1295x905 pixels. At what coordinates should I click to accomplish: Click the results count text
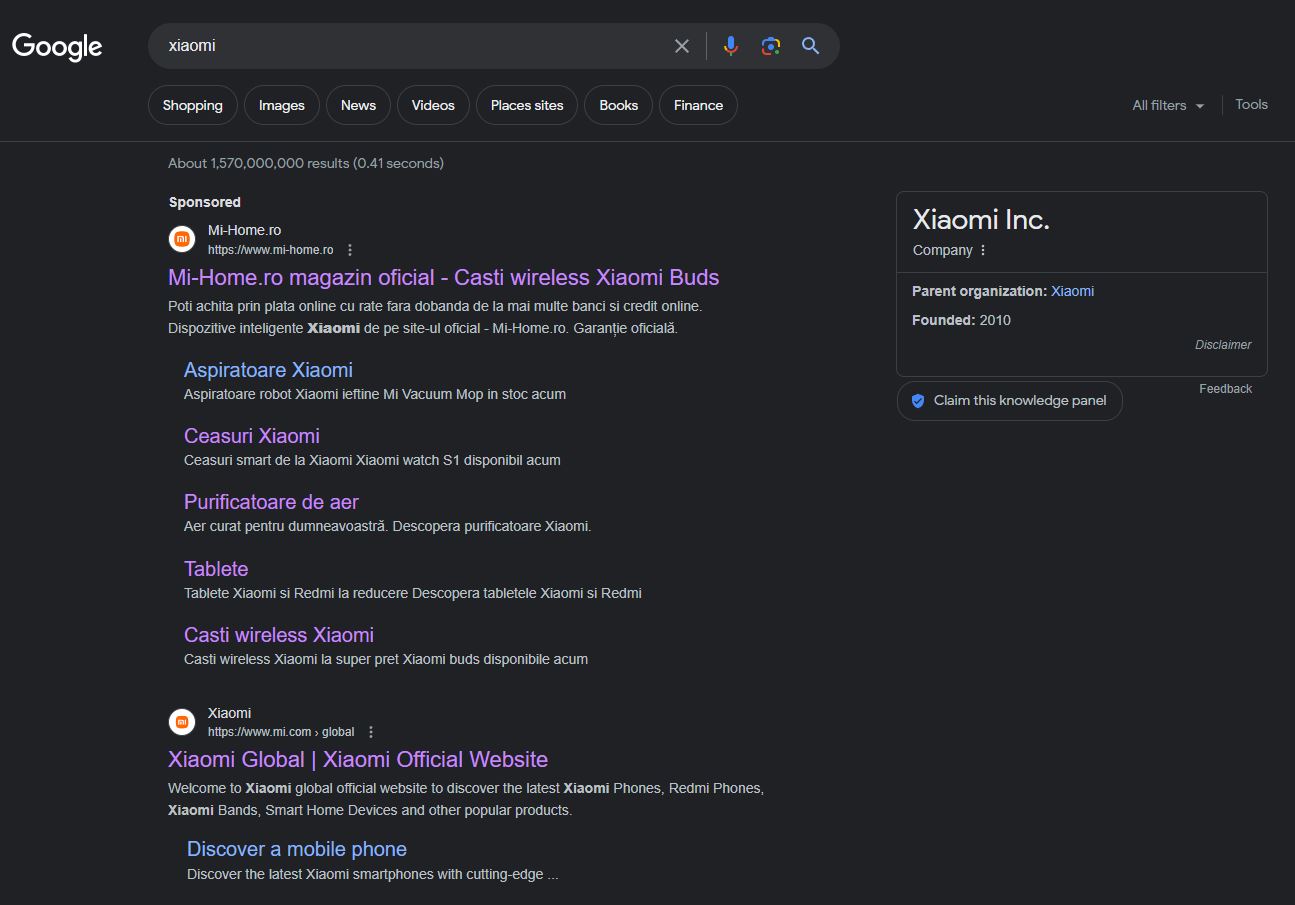coord(306,163)
